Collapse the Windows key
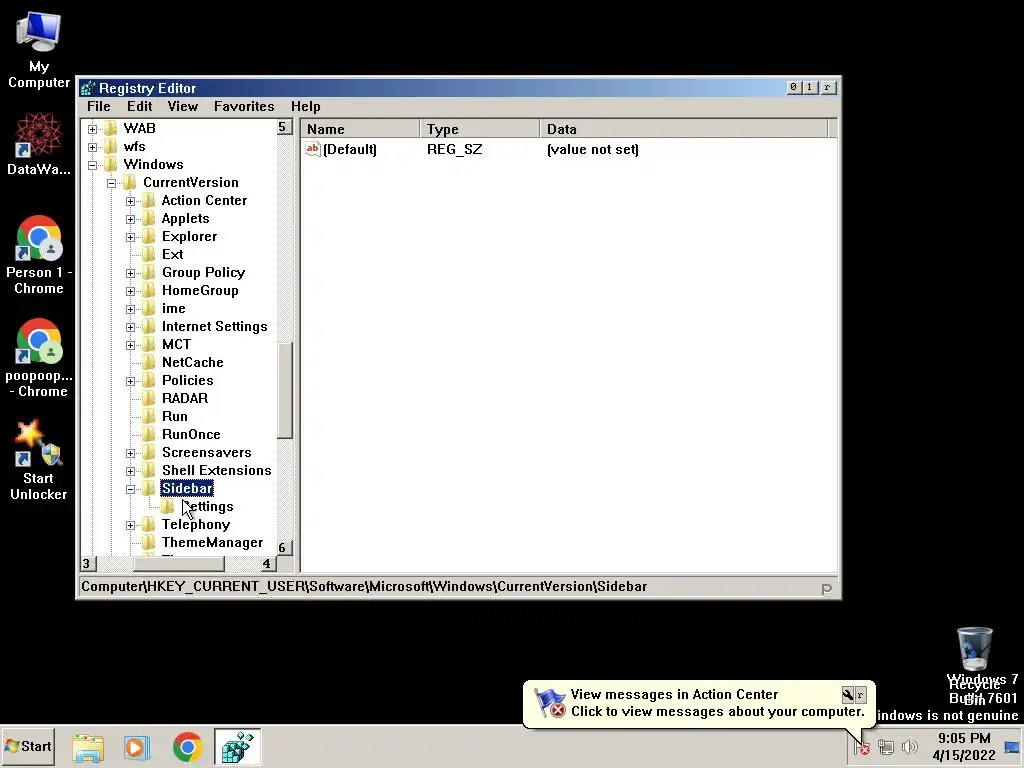 click(x=93, y=165)
